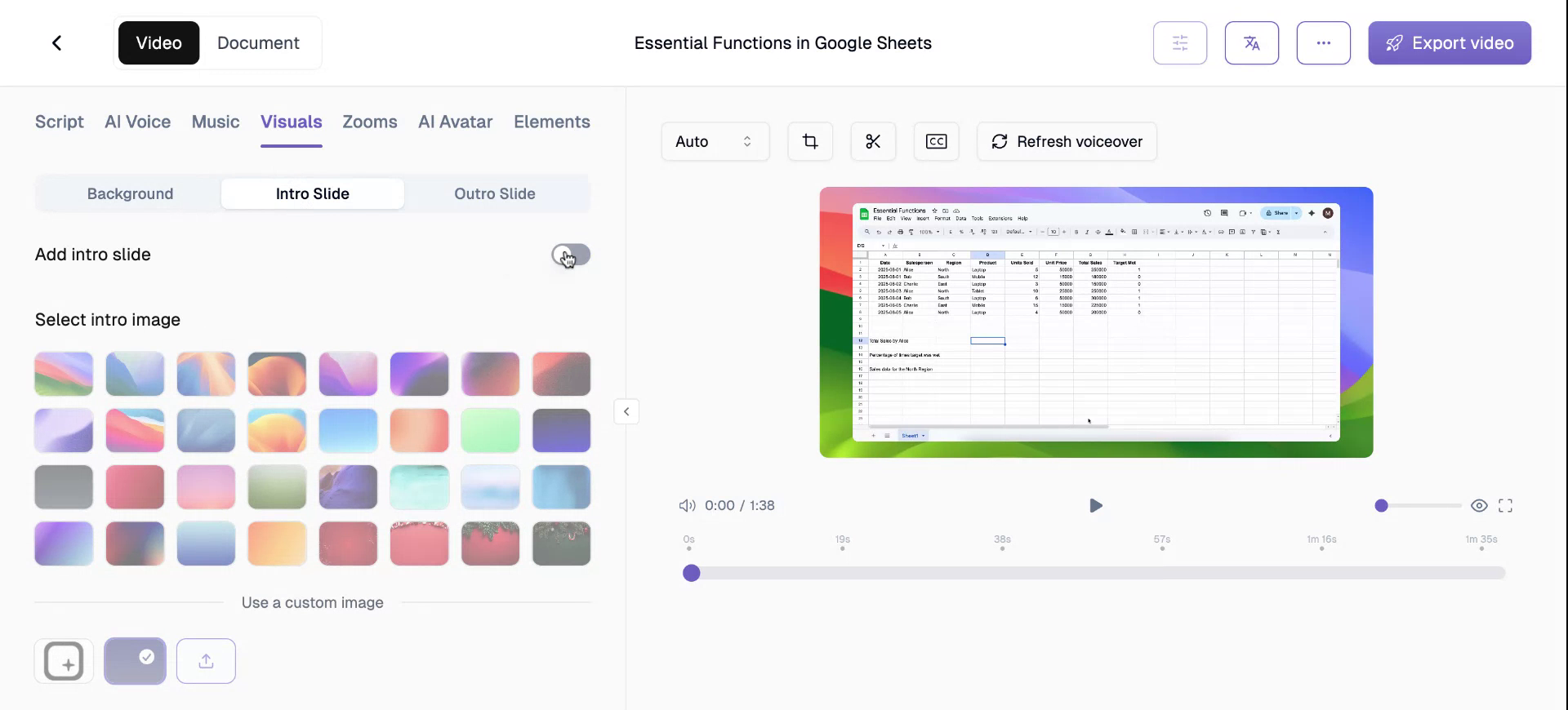Viewport: 1568px width, 710px height.
Task: Mute audio with the speaker icon
Action: [x=688, y=505]
